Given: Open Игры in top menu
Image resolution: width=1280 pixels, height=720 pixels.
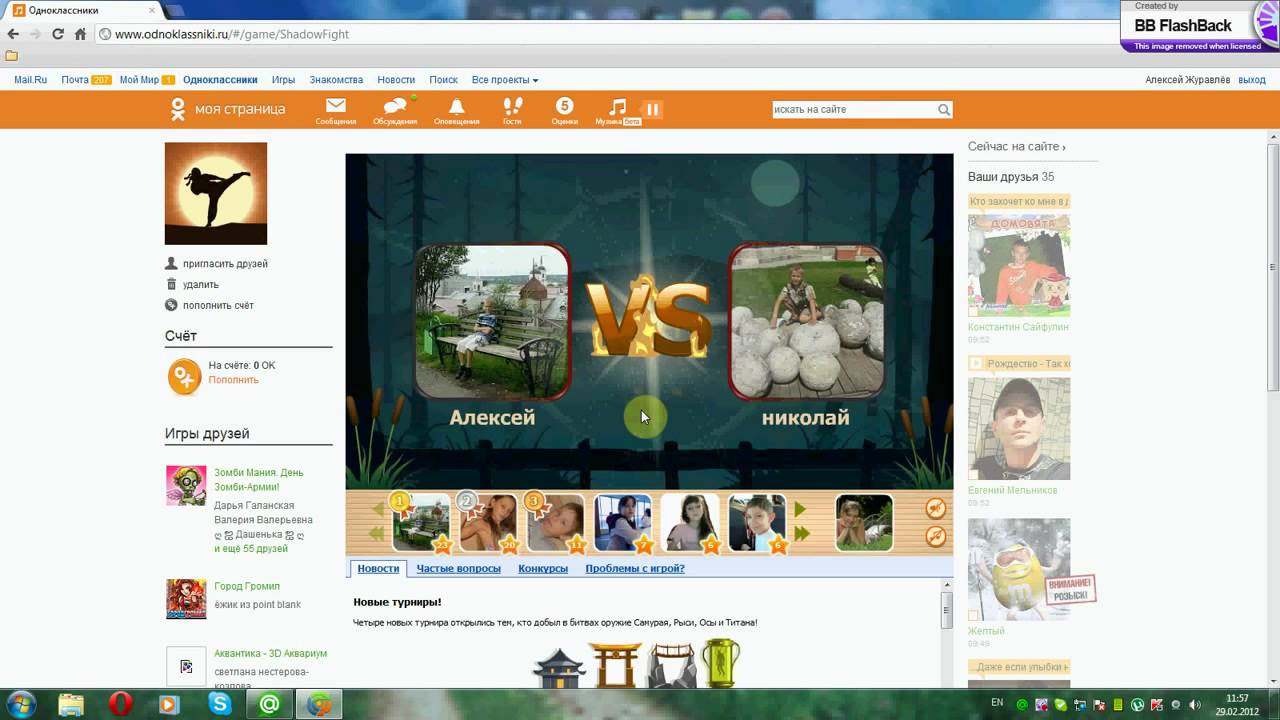Looking at the screenshot, I should click(x=283, y=80).
